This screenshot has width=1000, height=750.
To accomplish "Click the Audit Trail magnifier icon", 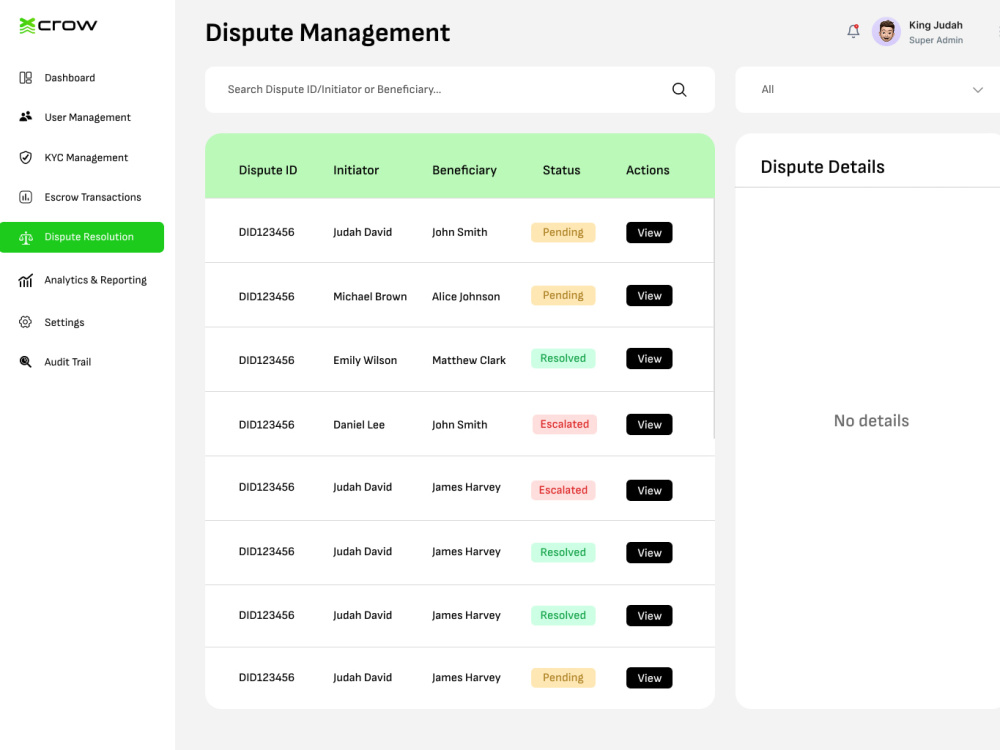I will (26, 362).
